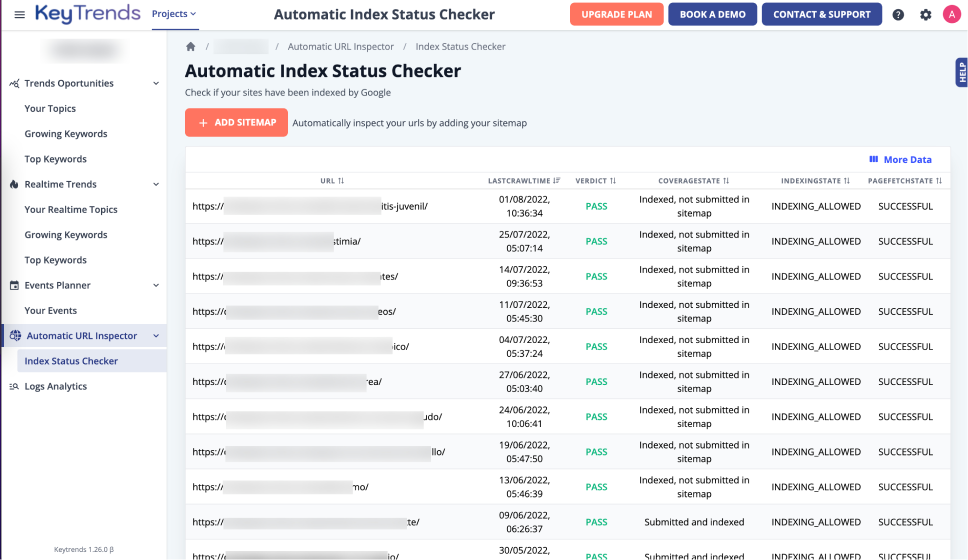Sort by PAGEFETCHSTATE sort icon
This screenshot has width=968, height=560.
[x=939, y=181]
